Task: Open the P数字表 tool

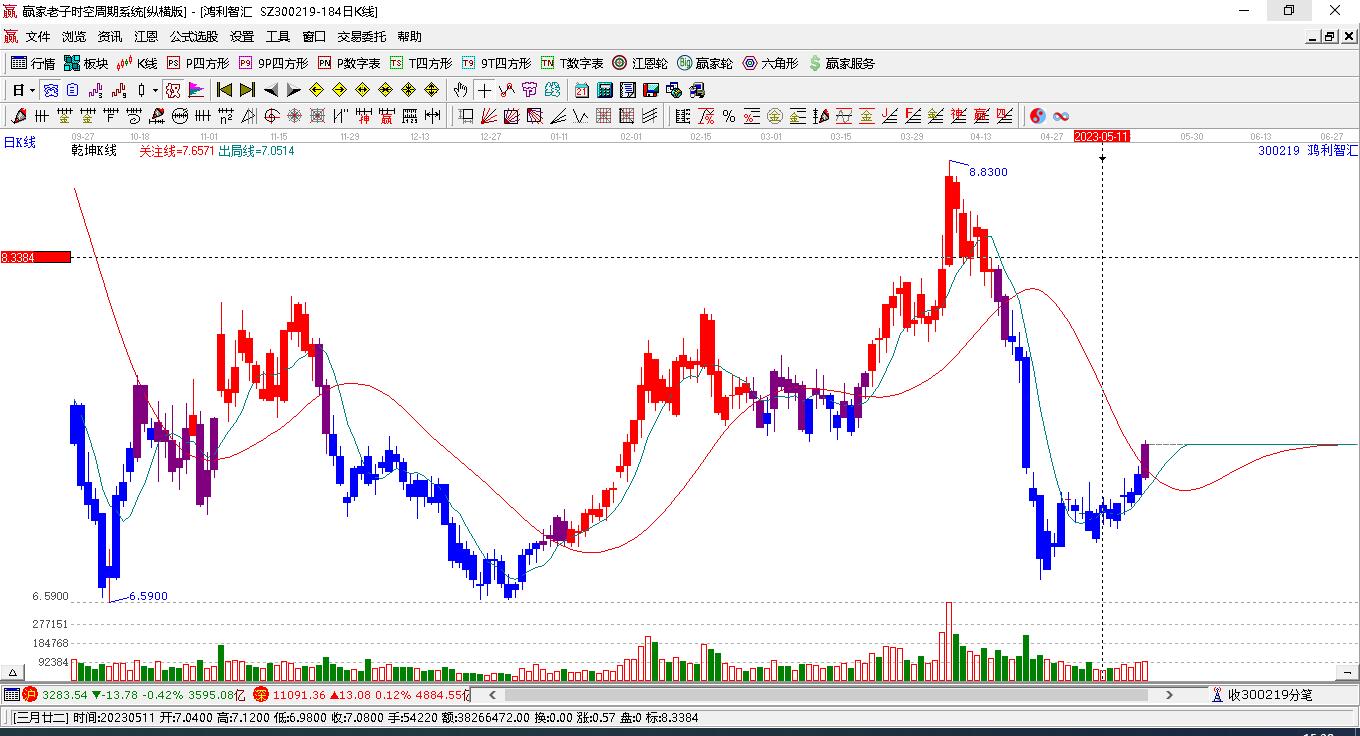Action: [349, 63]
